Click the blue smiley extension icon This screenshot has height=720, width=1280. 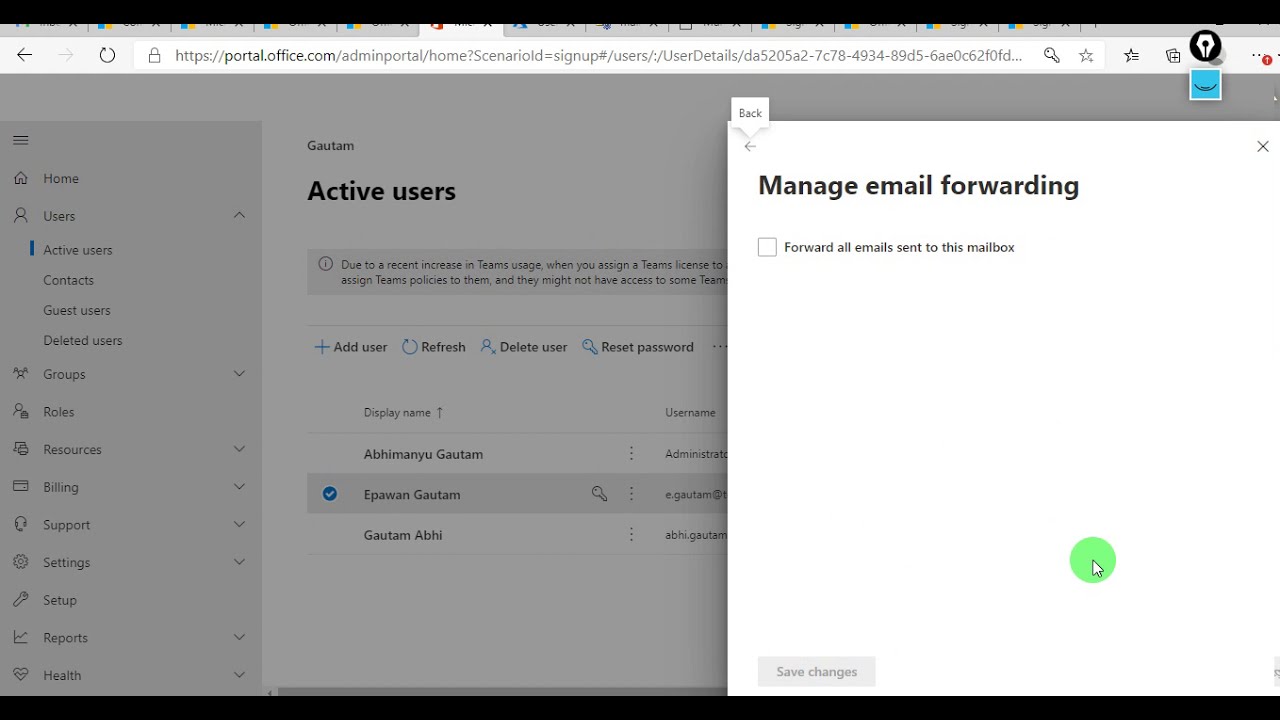1205,85
